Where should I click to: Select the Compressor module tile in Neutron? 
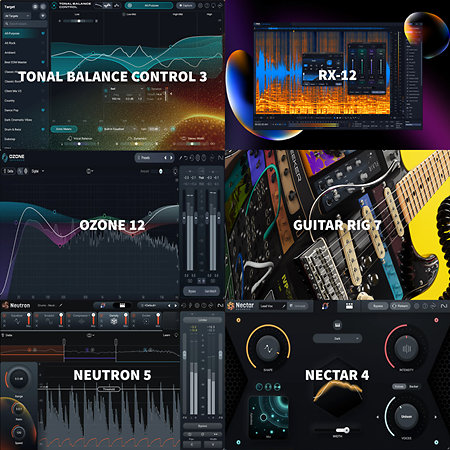(81, 320)
